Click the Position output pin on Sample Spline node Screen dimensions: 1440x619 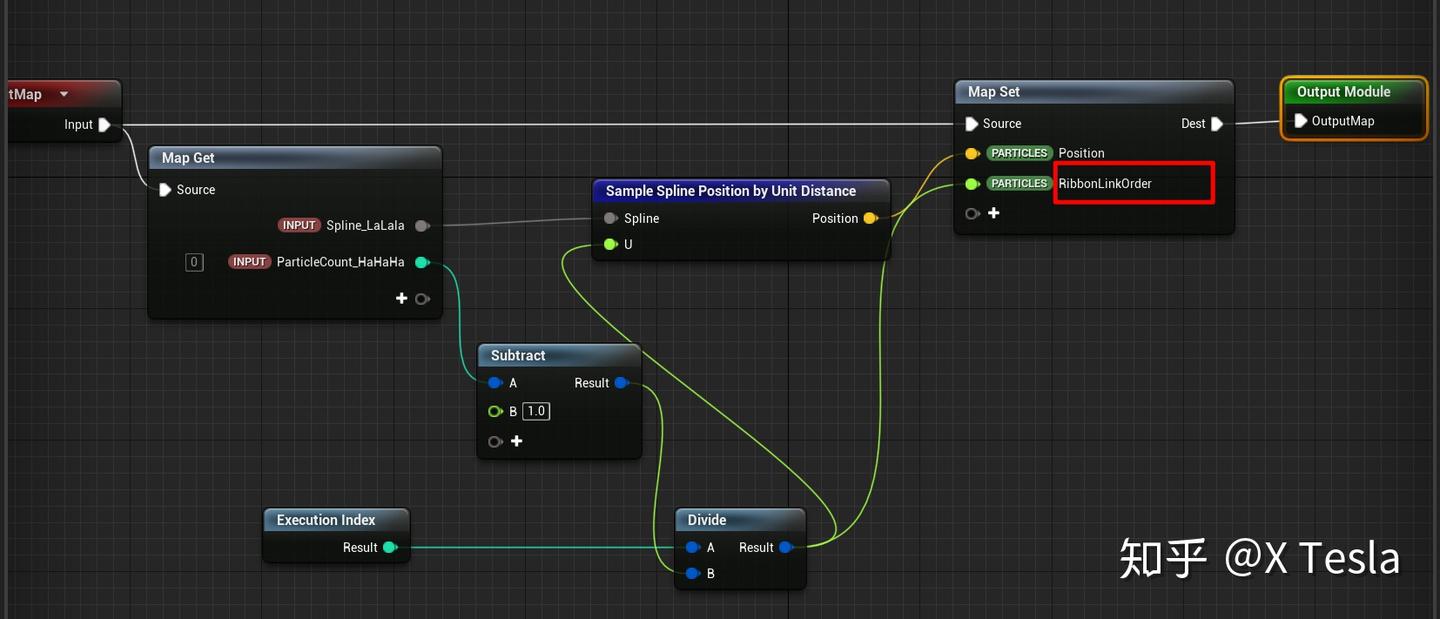point(869,218)
